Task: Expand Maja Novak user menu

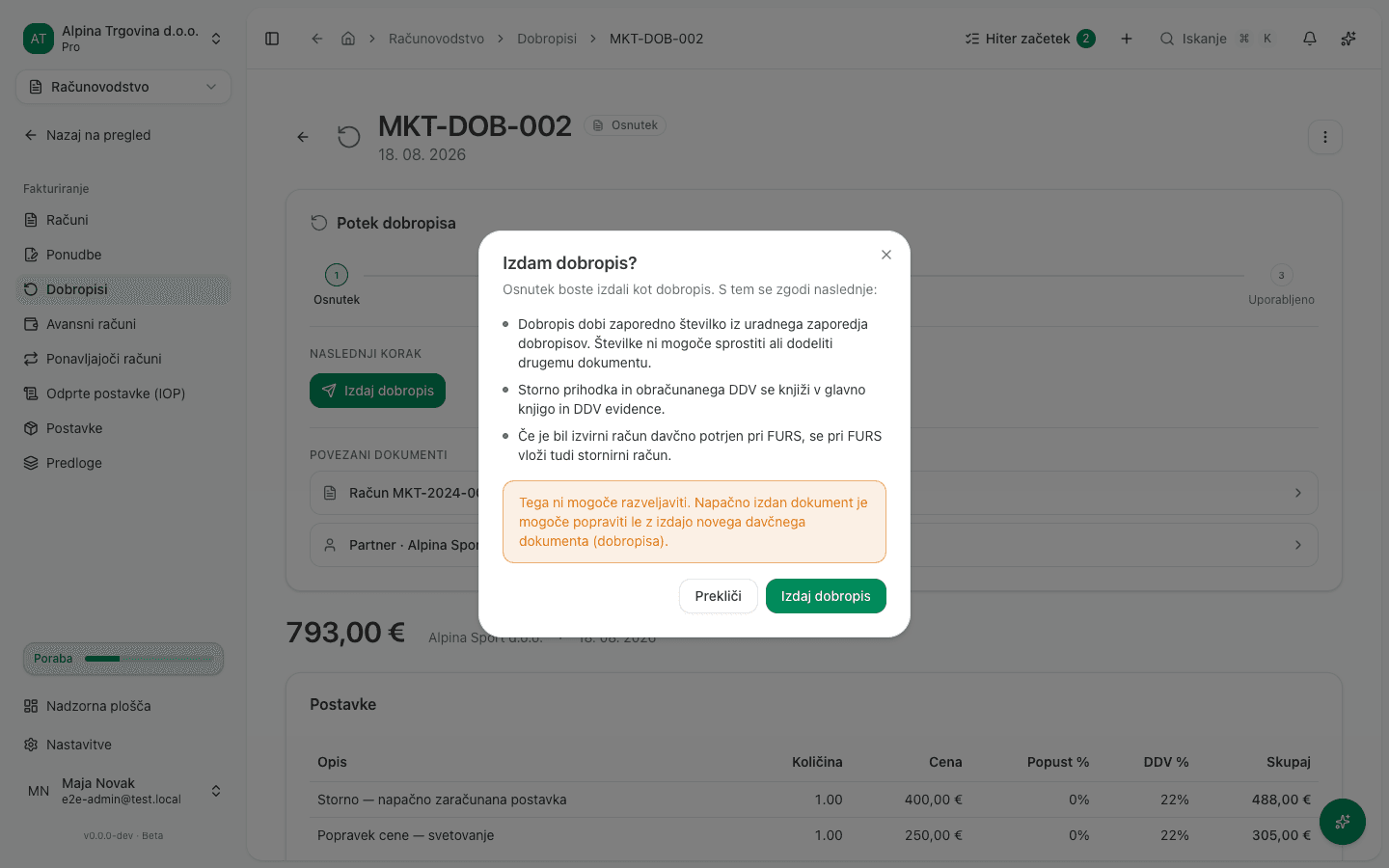Action: [x=123, y=791]
